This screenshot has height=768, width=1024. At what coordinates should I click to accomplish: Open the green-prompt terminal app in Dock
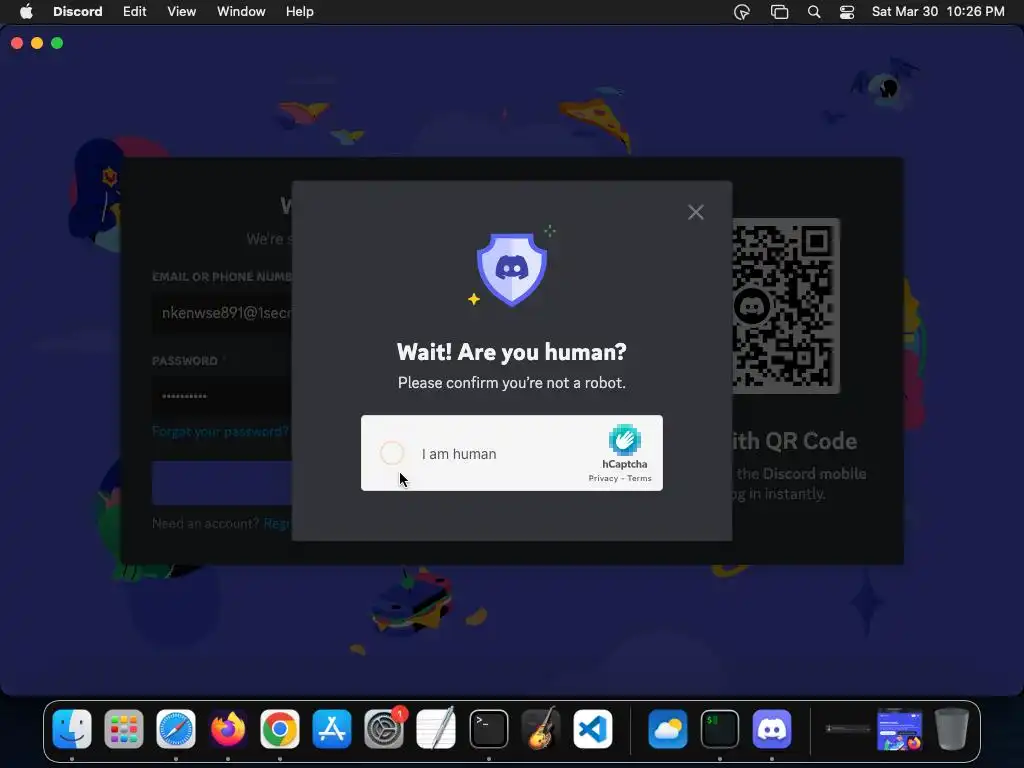tap(720, 729)
